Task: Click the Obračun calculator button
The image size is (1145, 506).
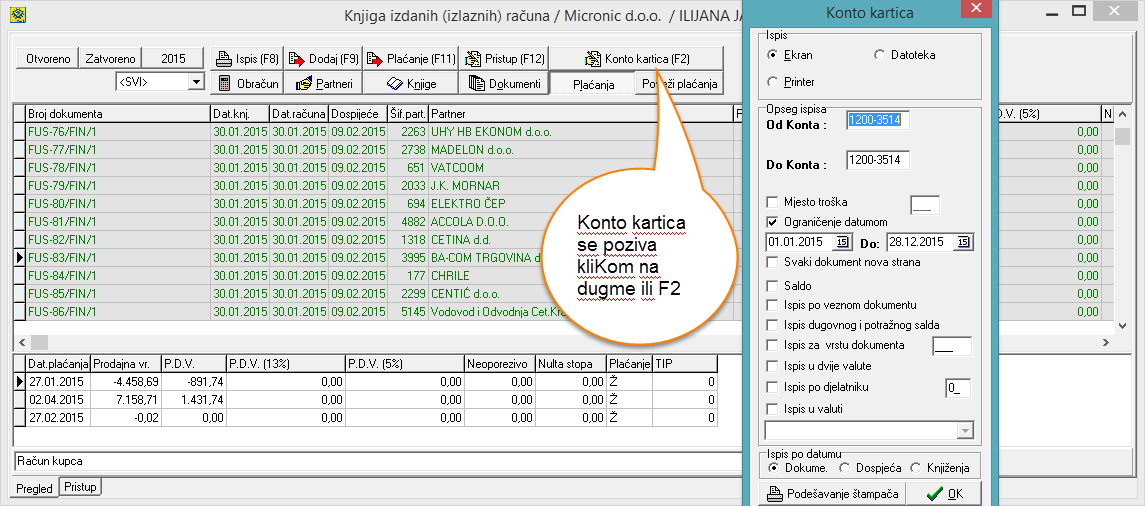Action: (249, 83)
